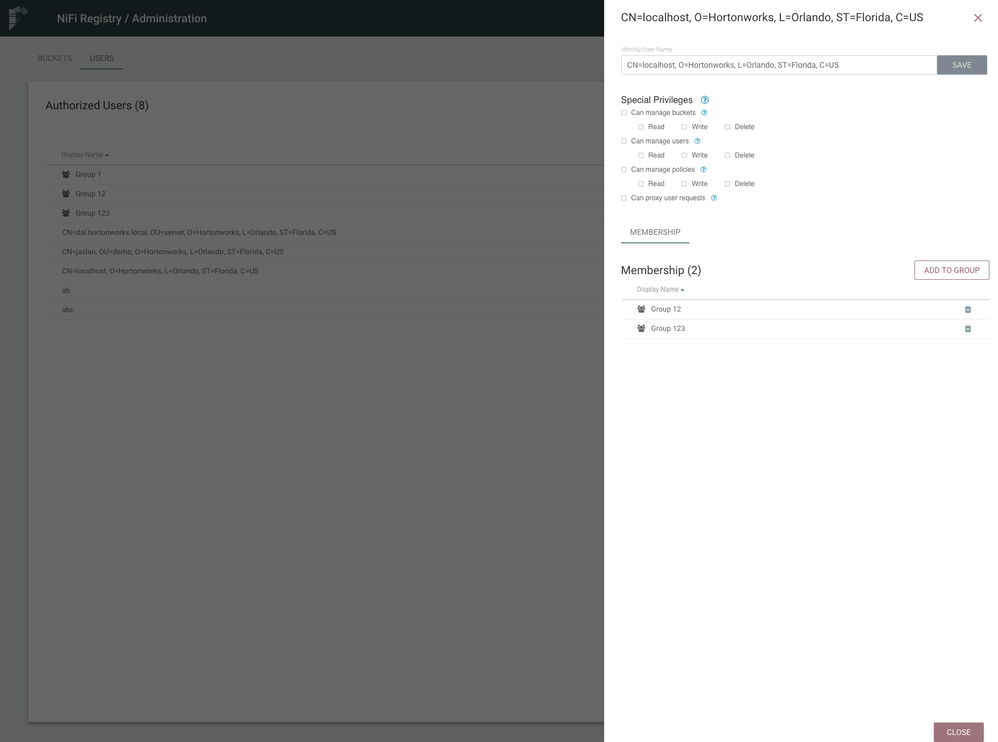Select Group 123 row in users list

(x=325, y=213)
